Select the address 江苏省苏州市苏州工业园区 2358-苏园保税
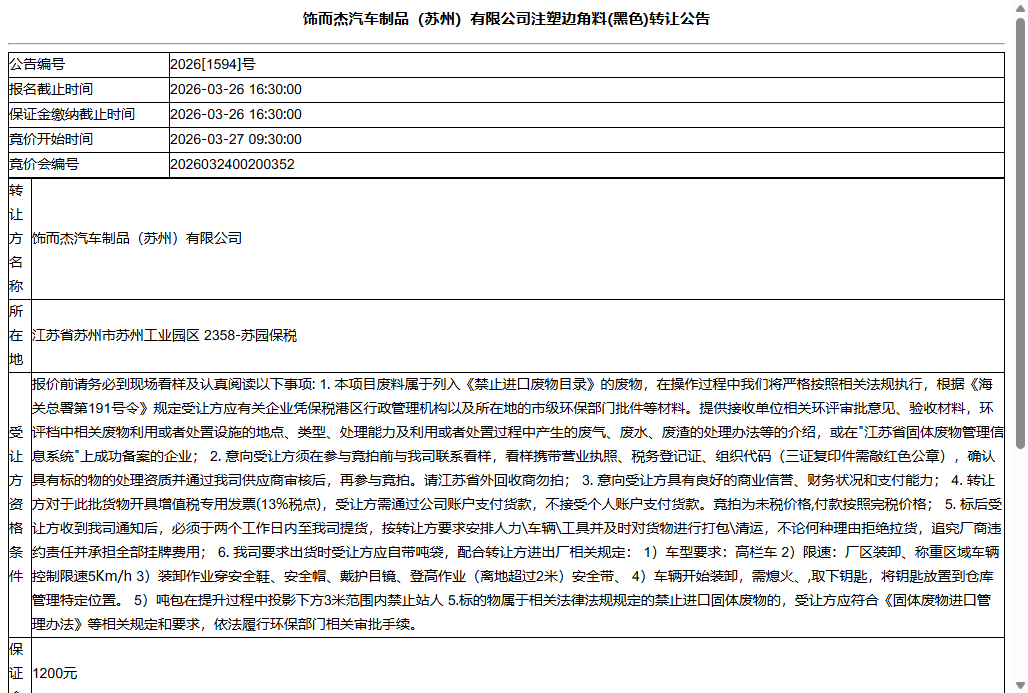 point(166,336)
